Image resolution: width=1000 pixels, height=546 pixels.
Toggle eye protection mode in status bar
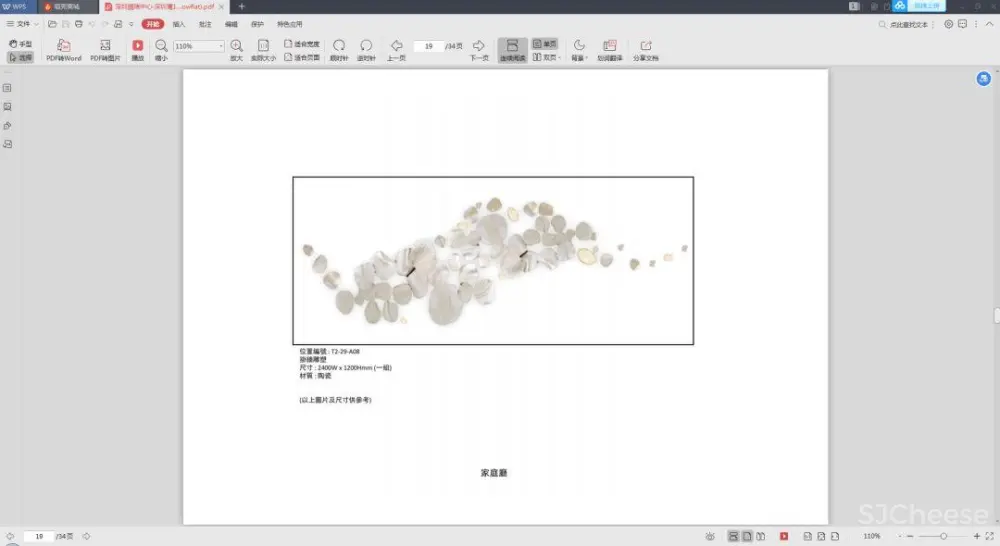tap(710, 536)
